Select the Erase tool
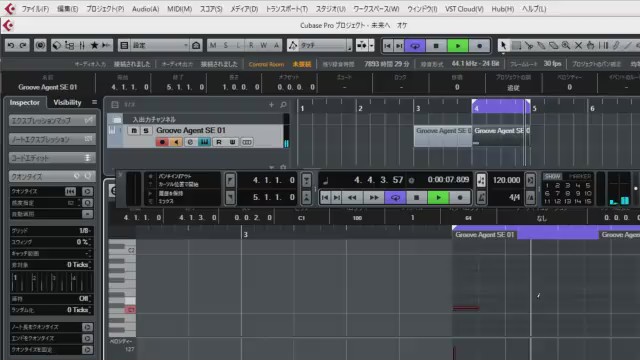 pos(553,45)
